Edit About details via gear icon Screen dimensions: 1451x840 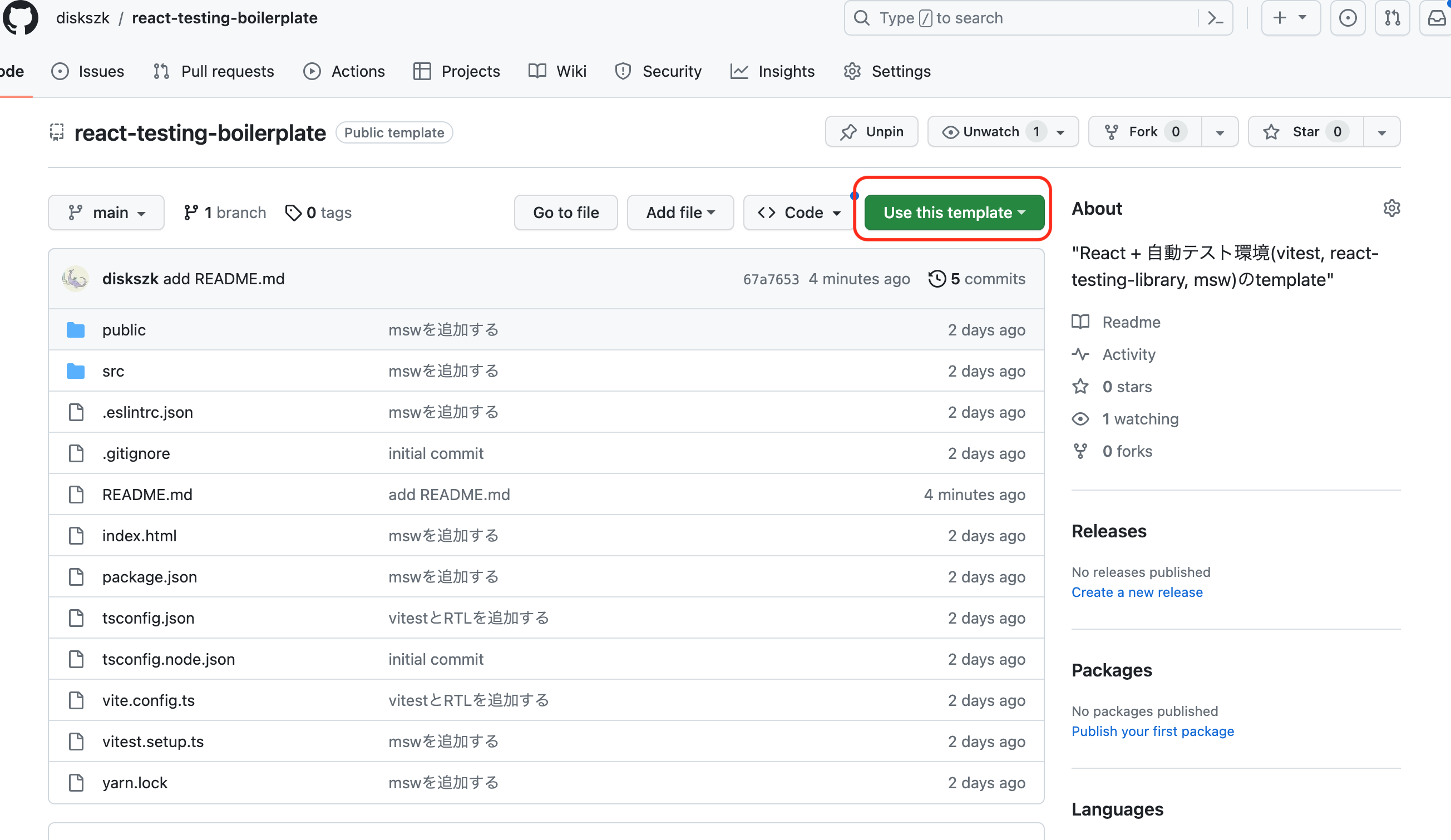(1391, 209)
